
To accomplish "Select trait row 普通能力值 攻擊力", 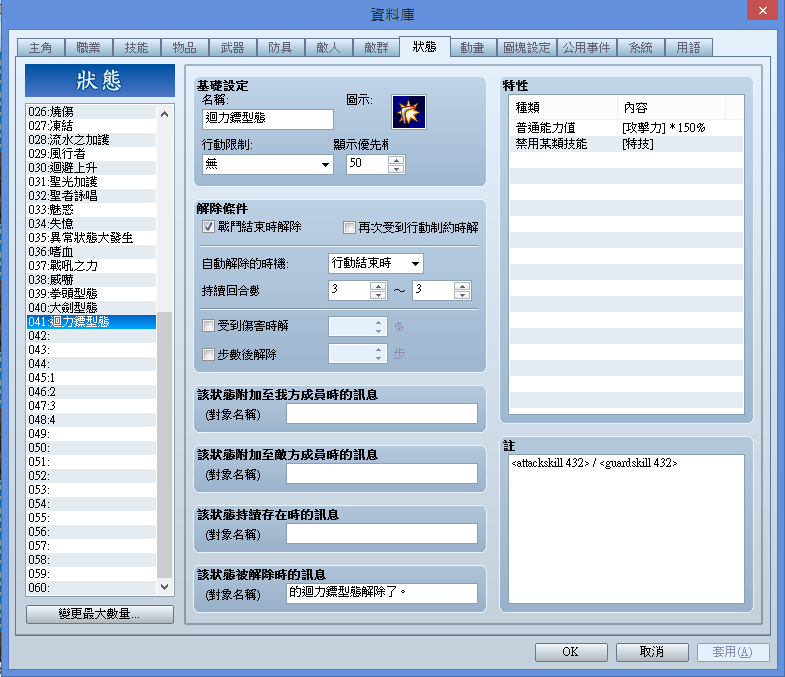I will (626, 128).
